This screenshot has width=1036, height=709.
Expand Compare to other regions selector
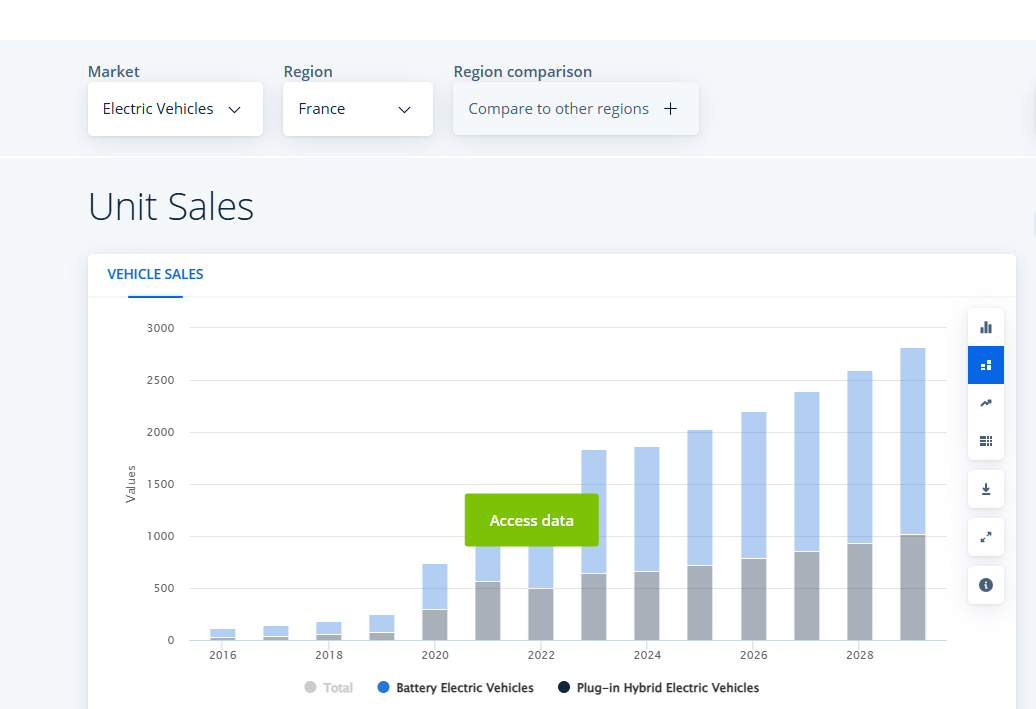point(575,109)
